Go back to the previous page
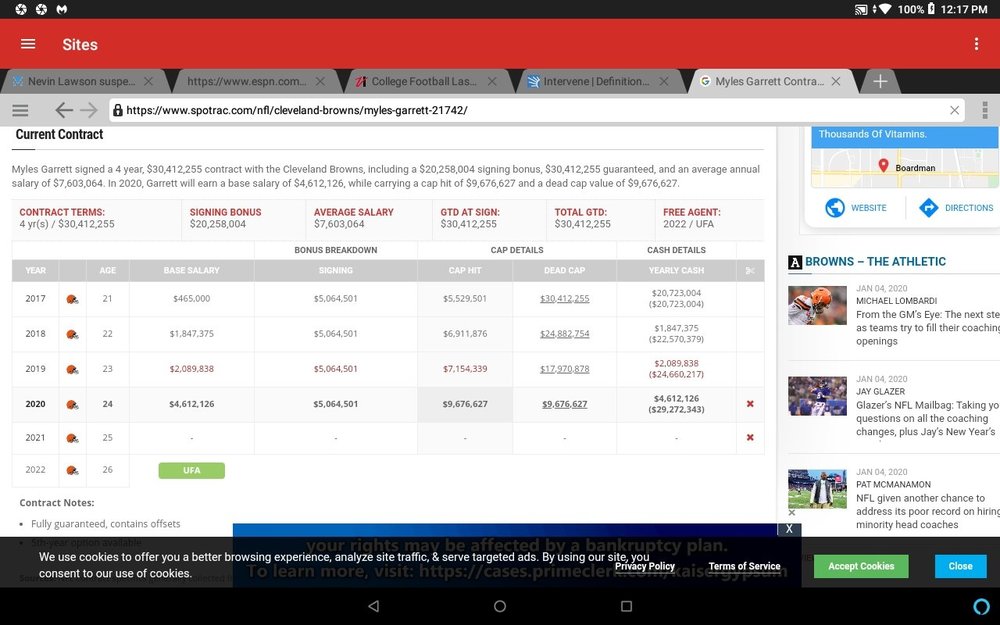The width and height of the screenshot is (1000, 625). point(63,110)
